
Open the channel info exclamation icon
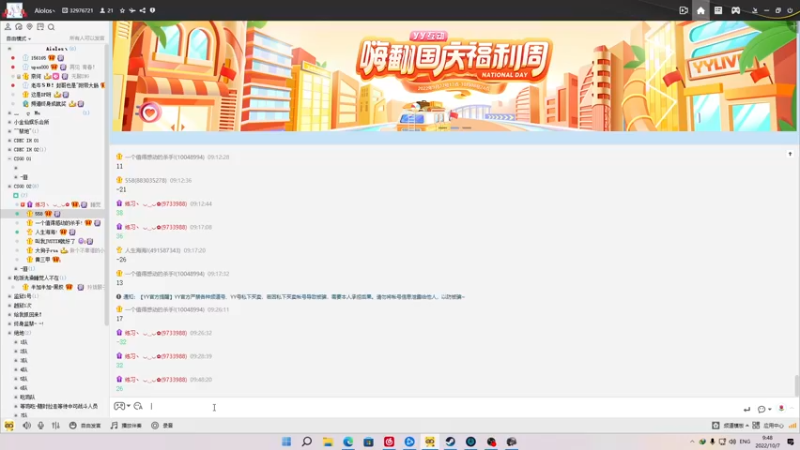pos(152,10)
